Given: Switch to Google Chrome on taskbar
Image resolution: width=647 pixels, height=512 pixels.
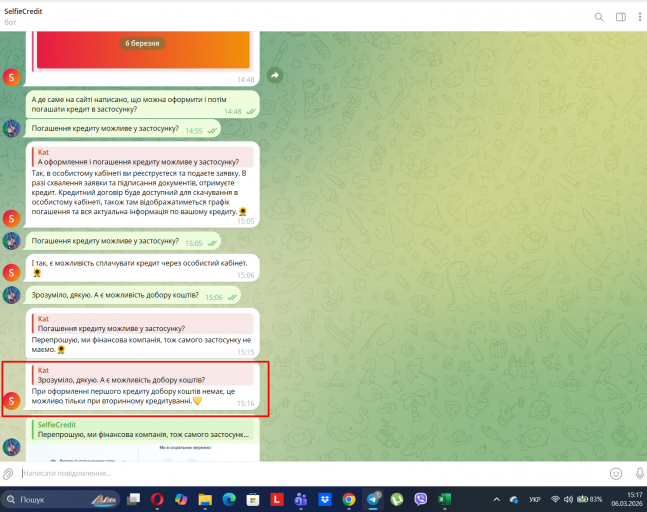Looking at the screenshot, I should [x=349, y=500].
